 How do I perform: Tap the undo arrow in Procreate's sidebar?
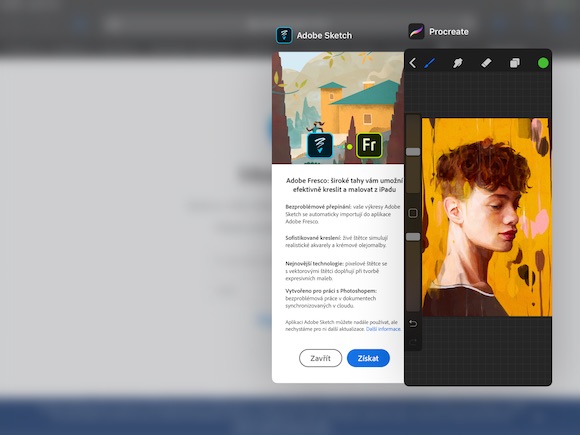coord(413,324)
